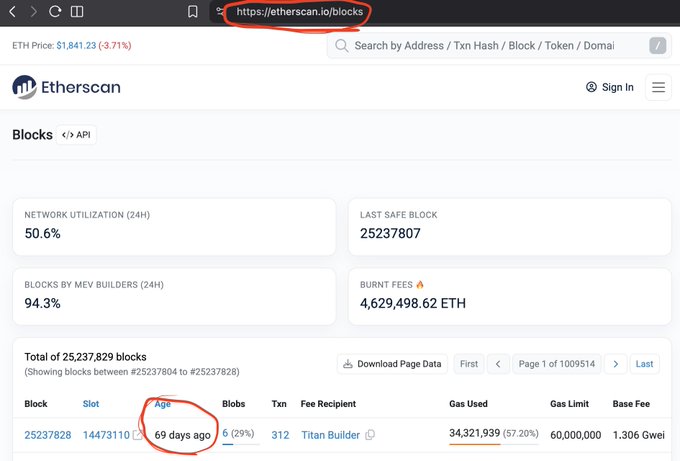The image size is (680, 461).
Task: Click the search magnifier icon
Action: point(341,46)
